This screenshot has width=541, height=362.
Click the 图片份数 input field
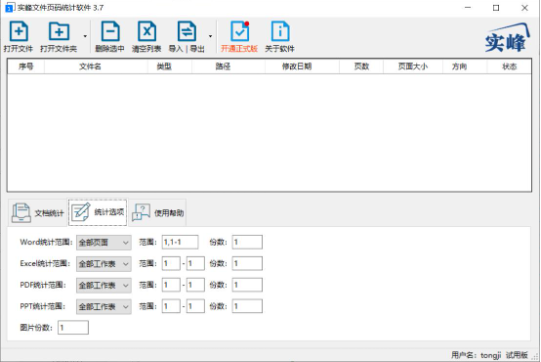73,327
